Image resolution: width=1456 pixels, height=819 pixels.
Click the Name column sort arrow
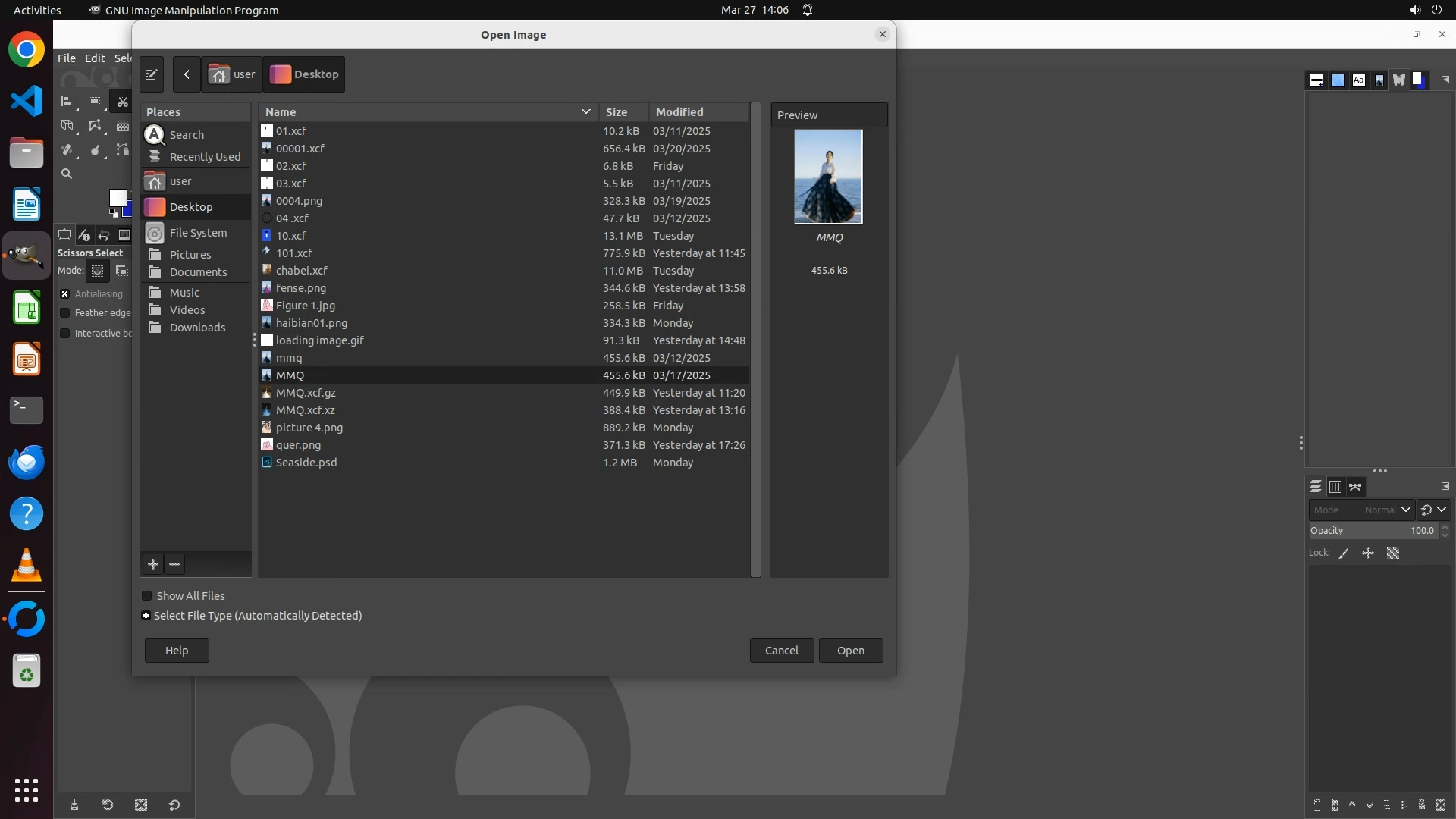(585, 112)
